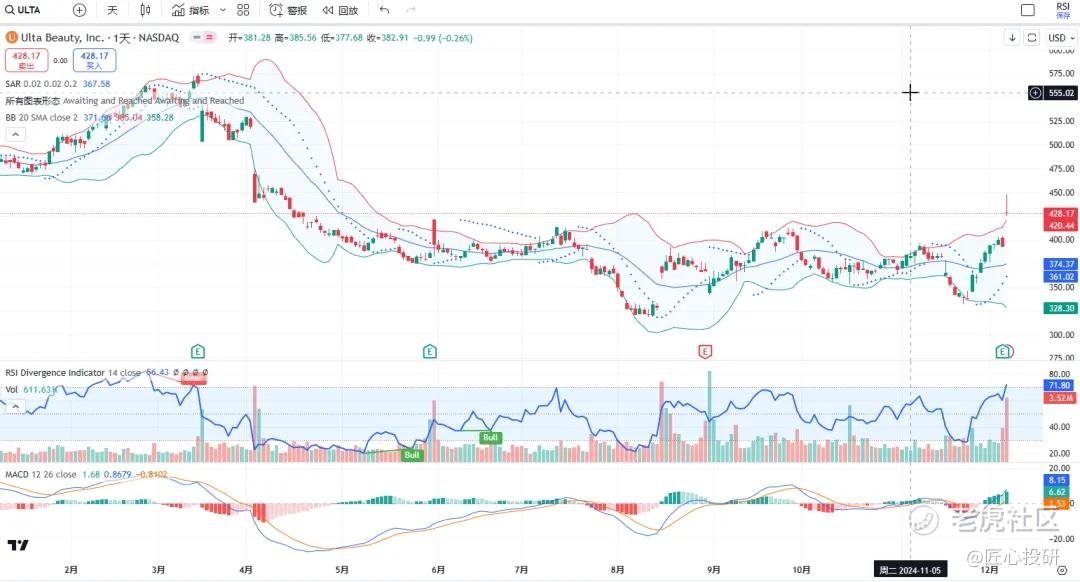Click the 2月 time axis label
The height and width of the screenshot is (582, 1080).
(71, 570)
